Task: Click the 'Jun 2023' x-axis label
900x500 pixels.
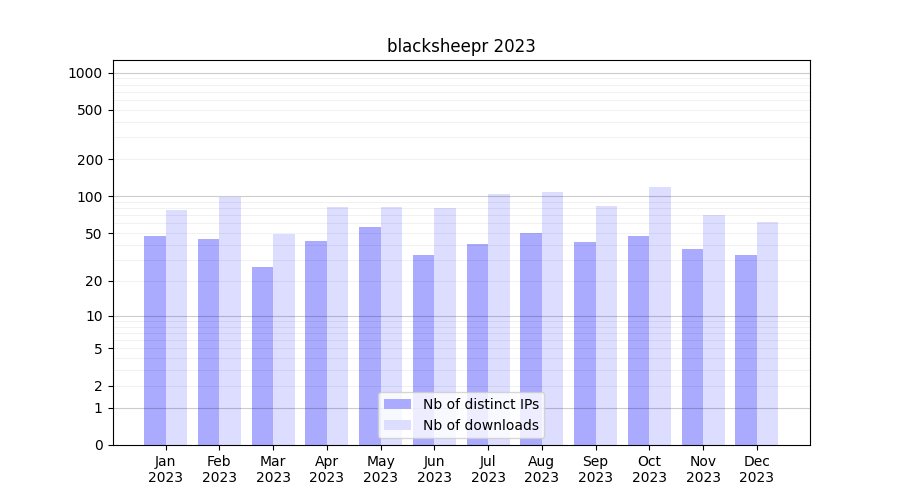Action: tap(434, 469)
